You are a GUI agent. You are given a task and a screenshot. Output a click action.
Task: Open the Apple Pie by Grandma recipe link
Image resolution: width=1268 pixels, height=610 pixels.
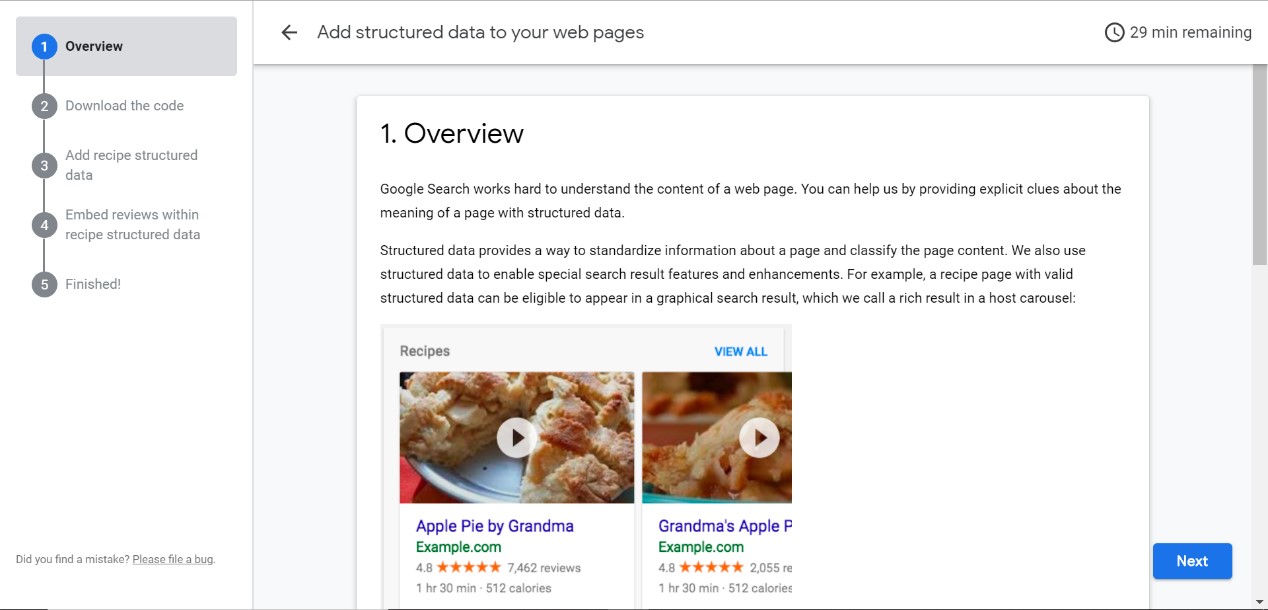point(495,525)
